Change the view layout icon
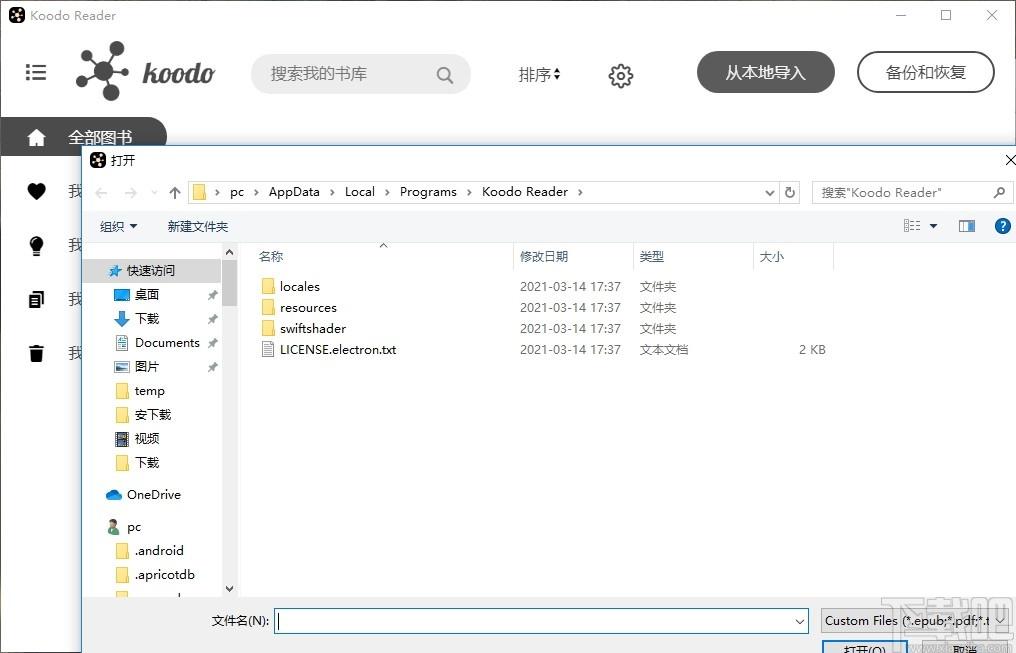This screenshot has width=1016, height=653. 912,225
